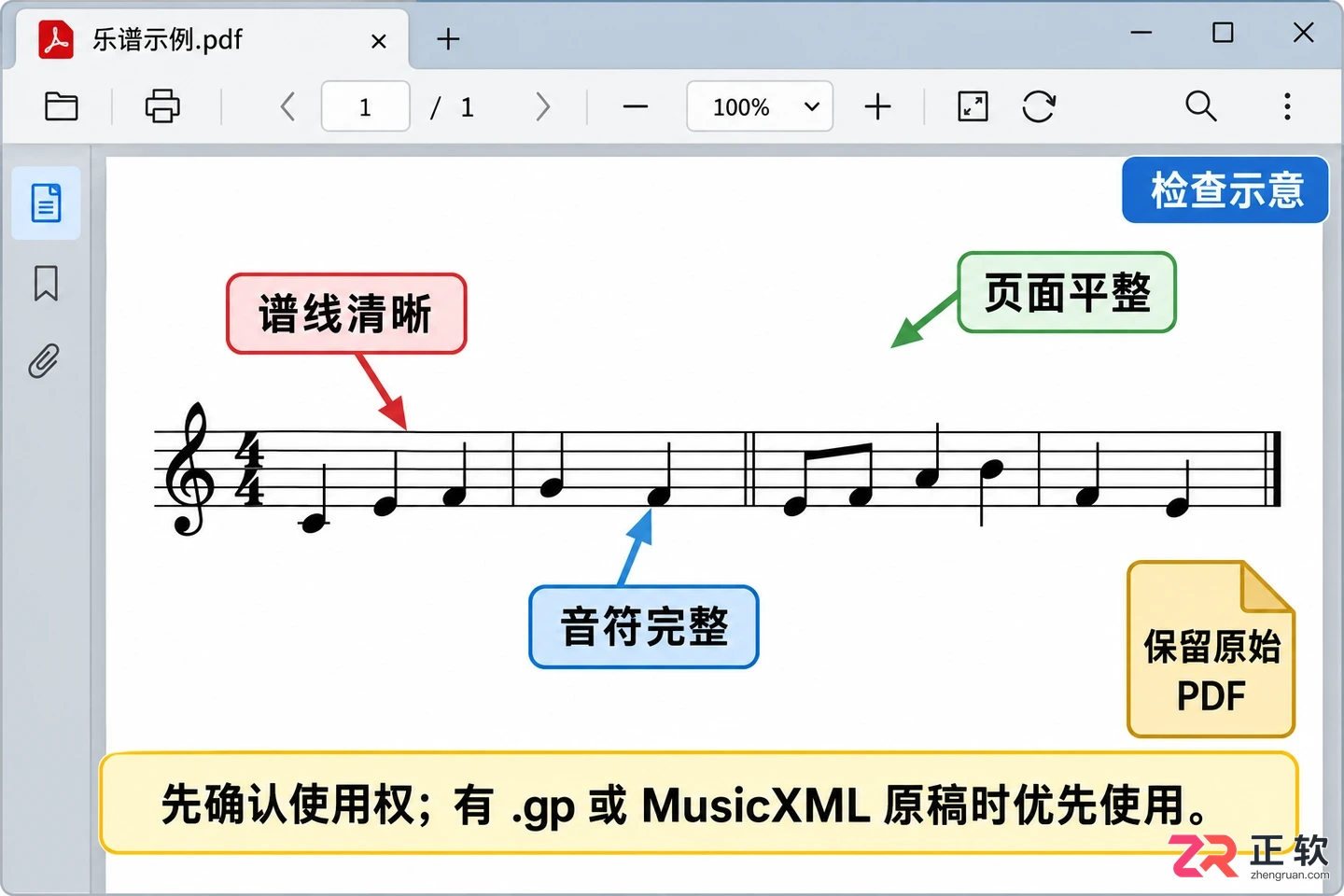
Task: Click the 检查示意 badge
Action: tap(1225, 190)
